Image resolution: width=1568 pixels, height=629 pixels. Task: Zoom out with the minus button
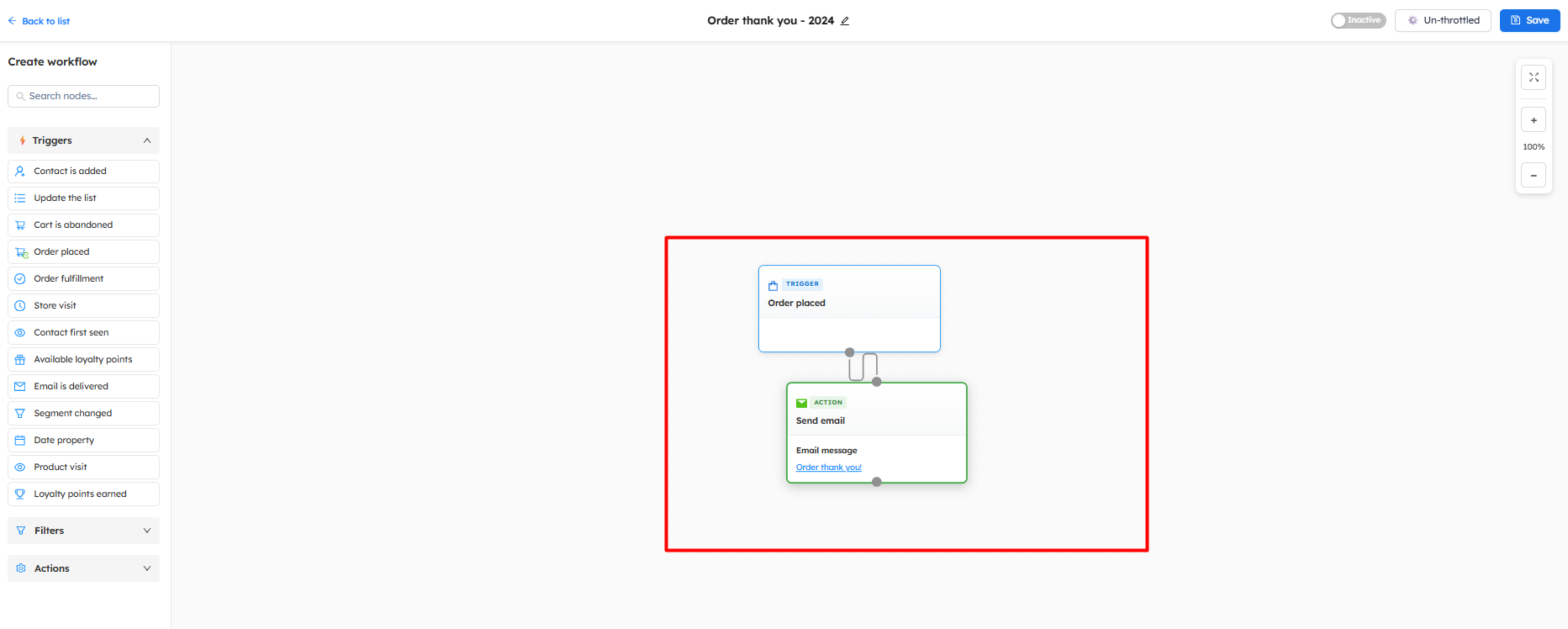click(x=1534, y=175)
